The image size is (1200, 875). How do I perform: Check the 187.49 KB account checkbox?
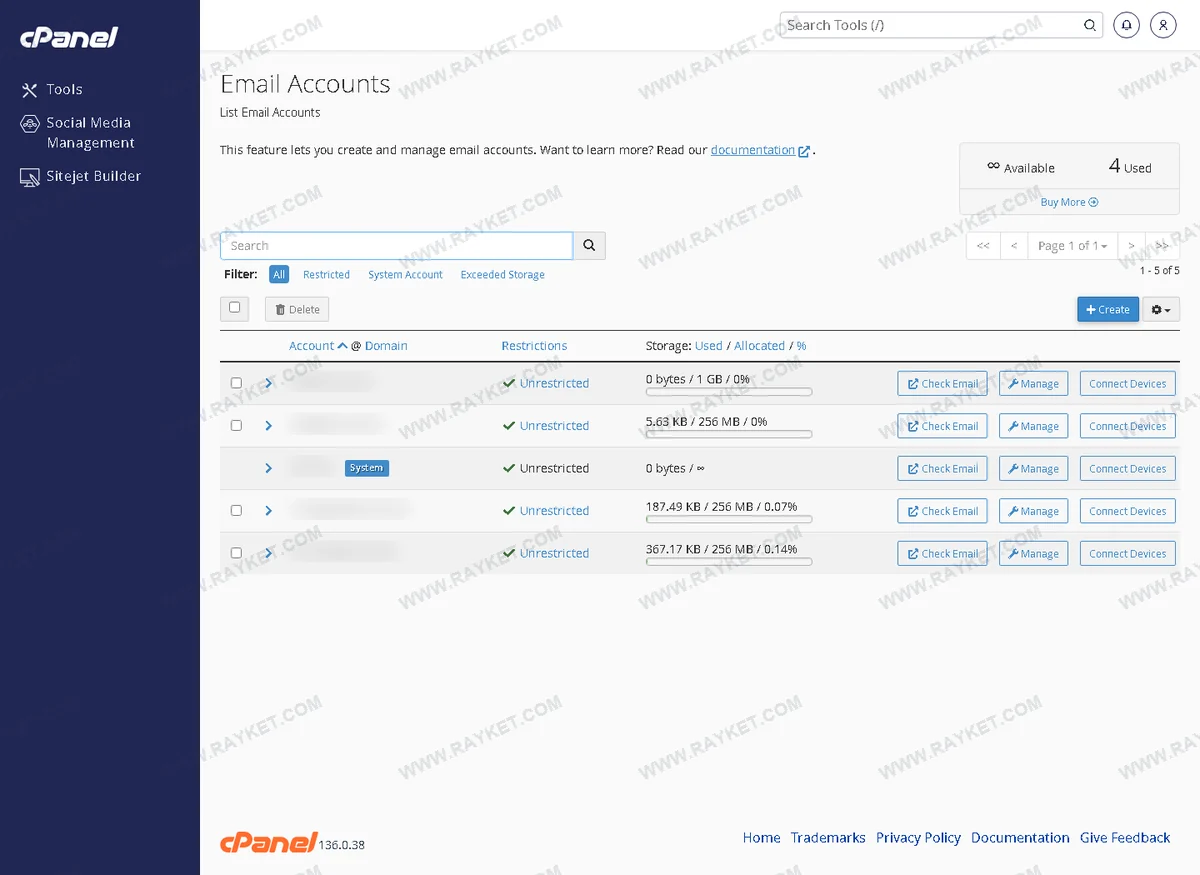coord(236,510)
